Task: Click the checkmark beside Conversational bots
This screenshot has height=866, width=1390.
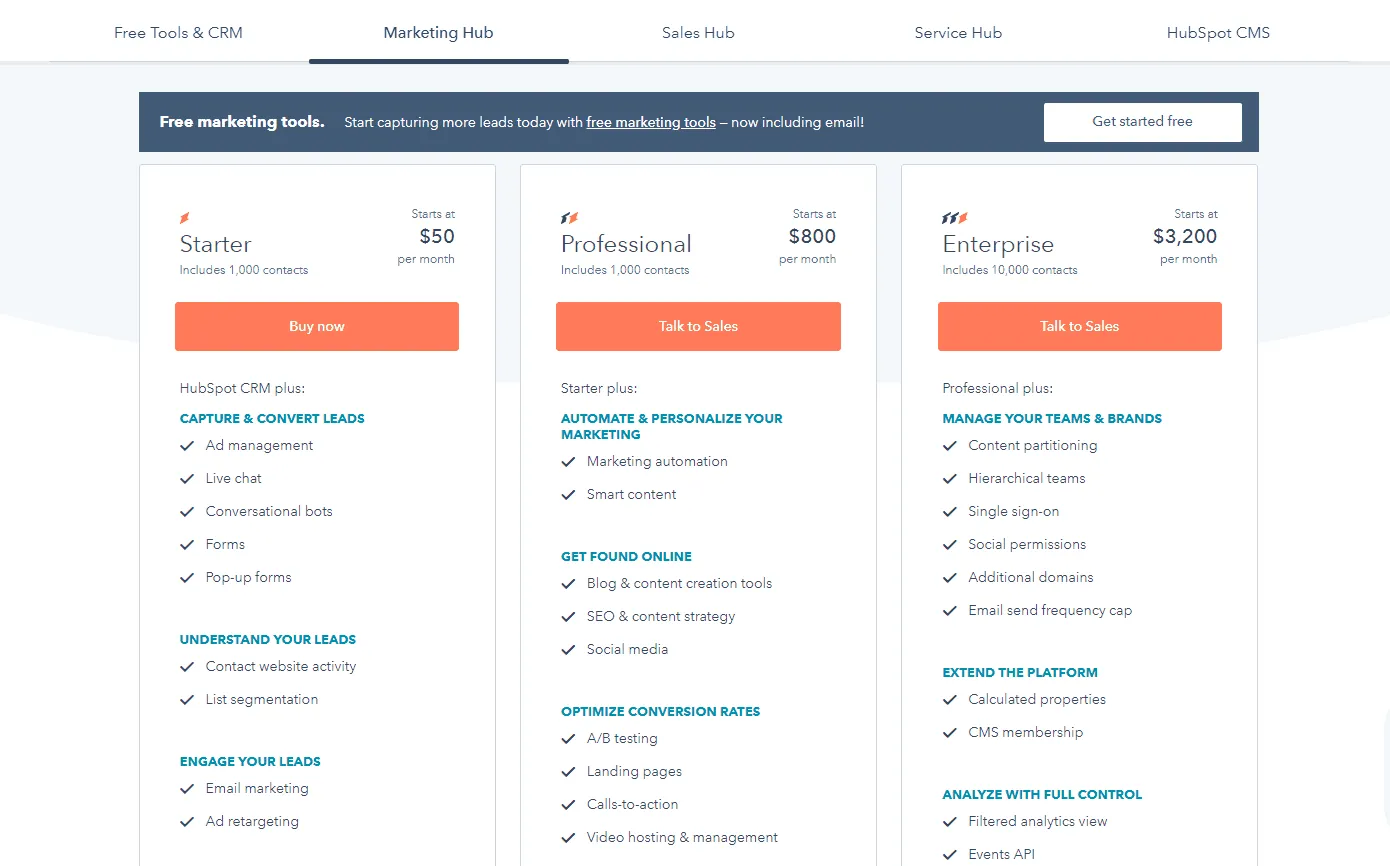Action: tap(187, 512)
